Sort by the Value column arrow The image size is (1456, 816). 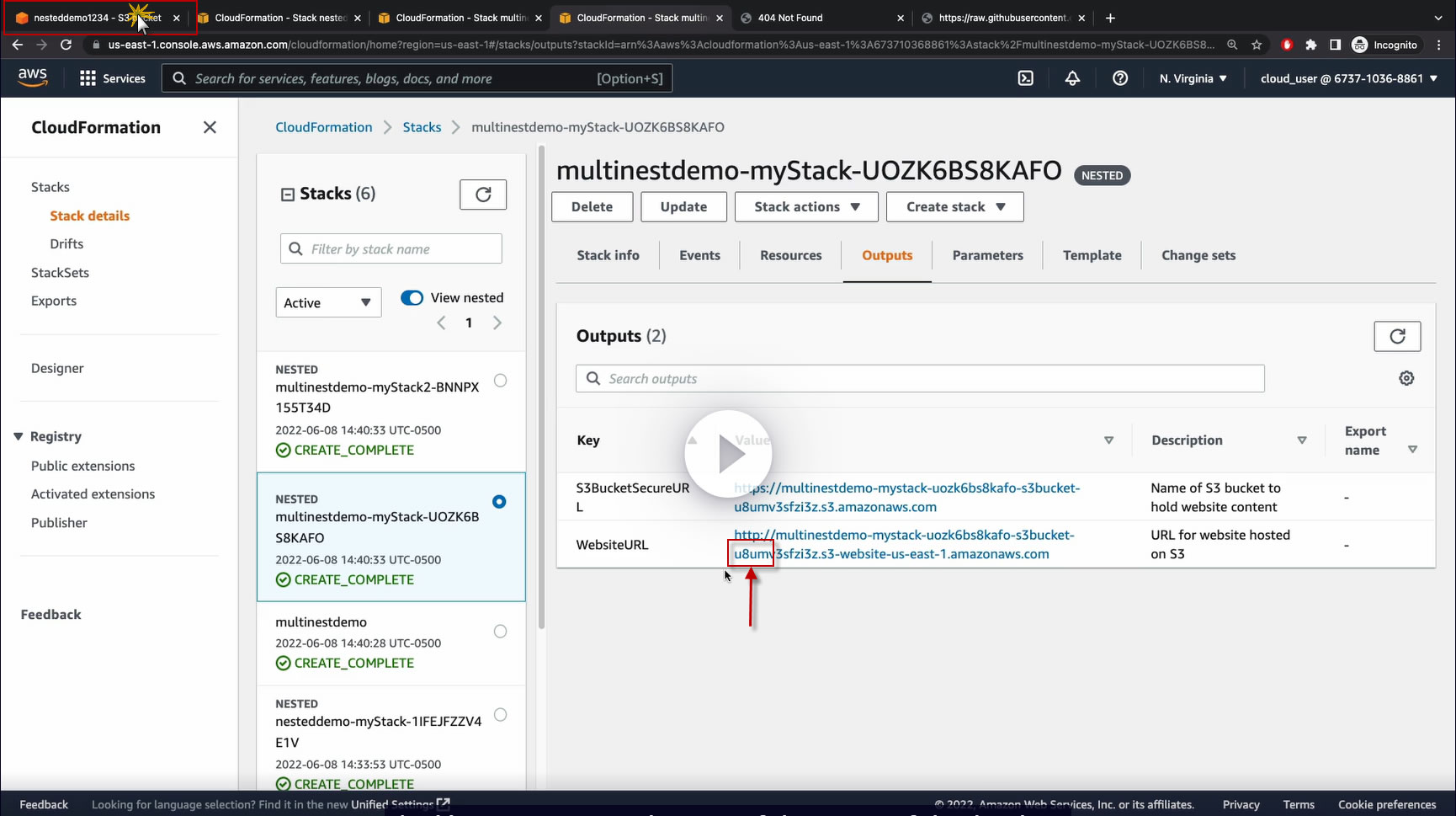pyautogui.click(x=1108, y=440)
